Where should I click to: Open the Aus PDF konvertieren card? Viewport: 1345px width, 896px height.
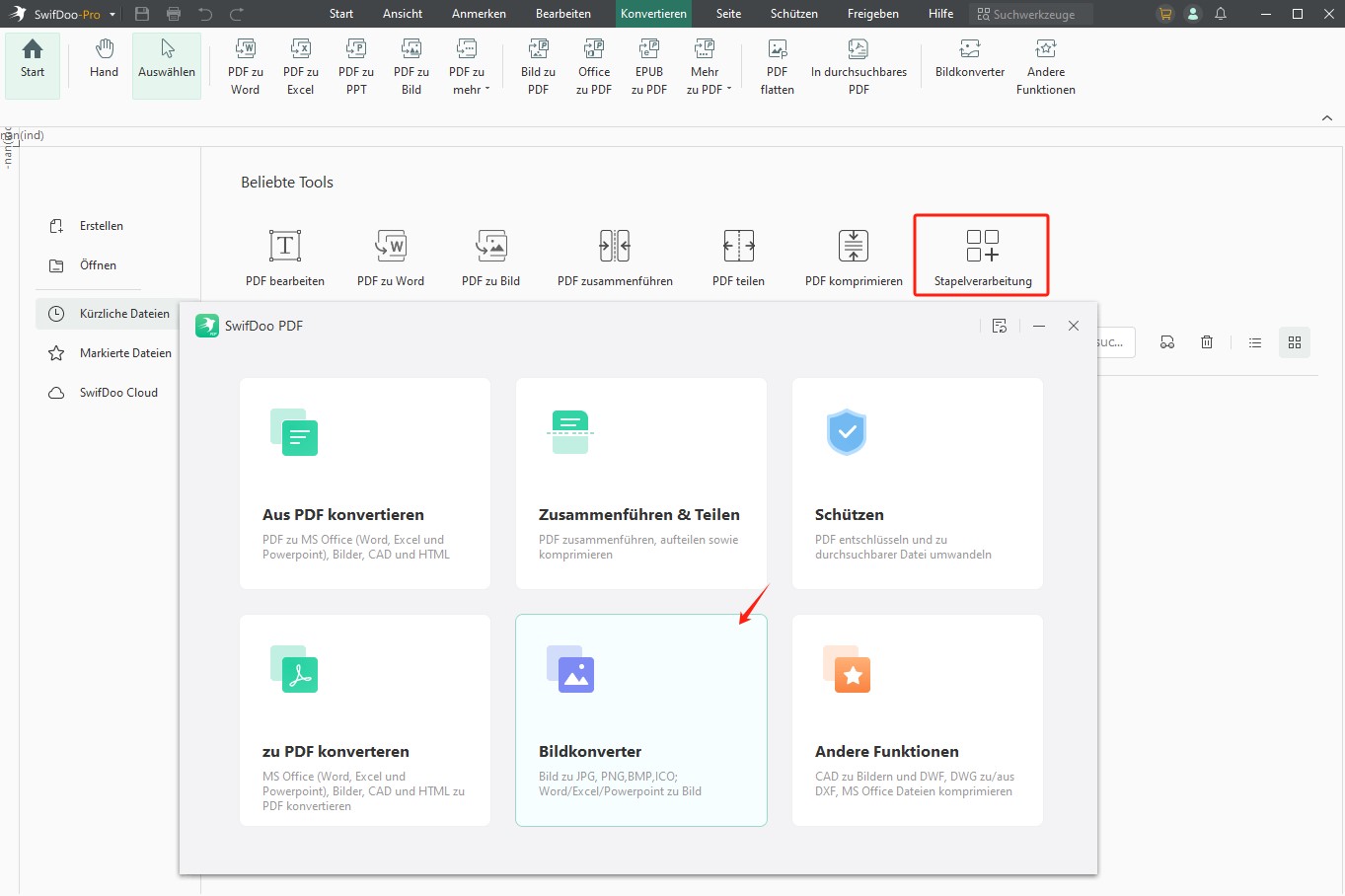[365, 484]
